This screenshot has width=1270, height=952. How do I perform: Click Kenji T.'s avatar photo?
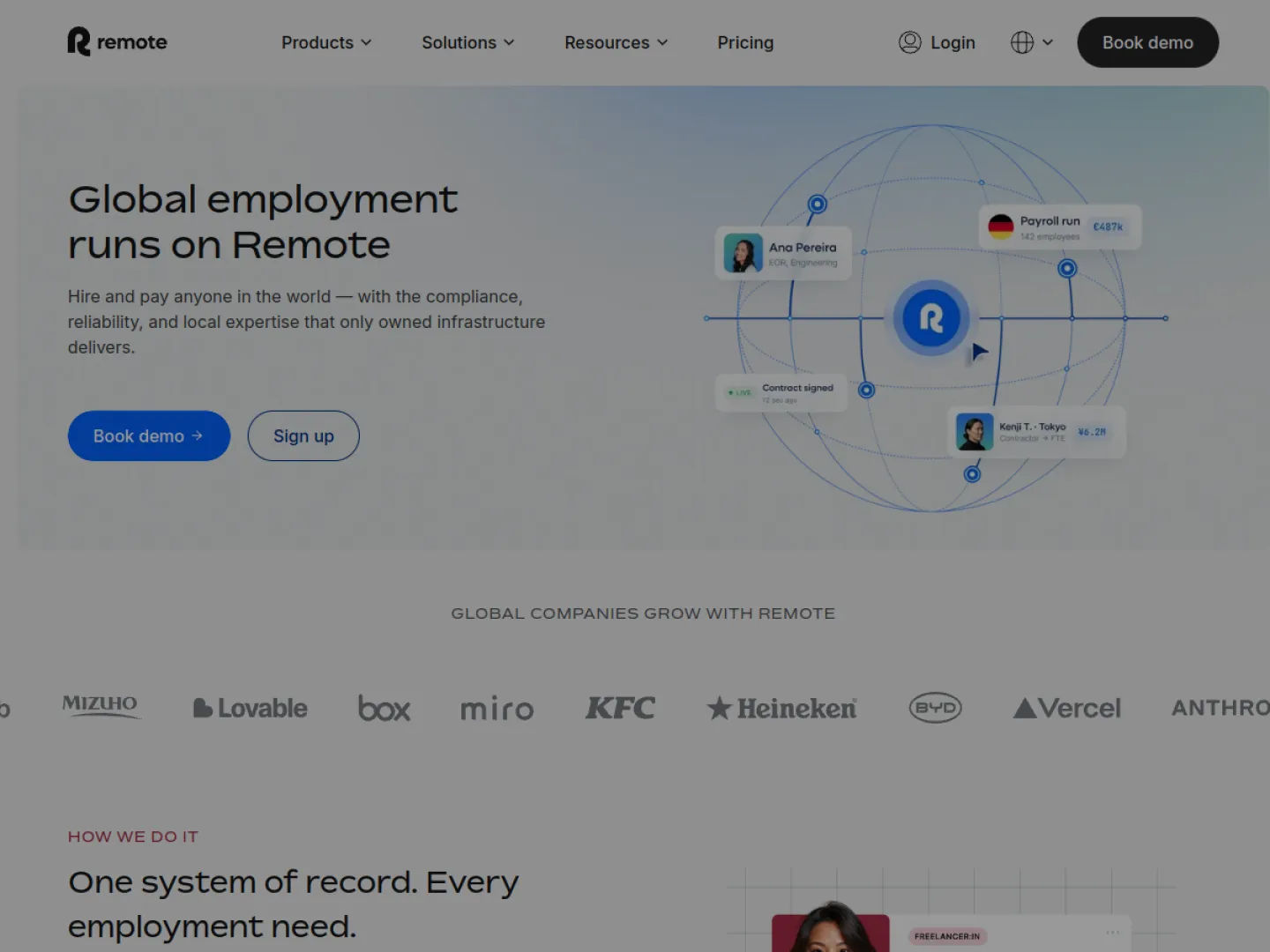[975, 432]
